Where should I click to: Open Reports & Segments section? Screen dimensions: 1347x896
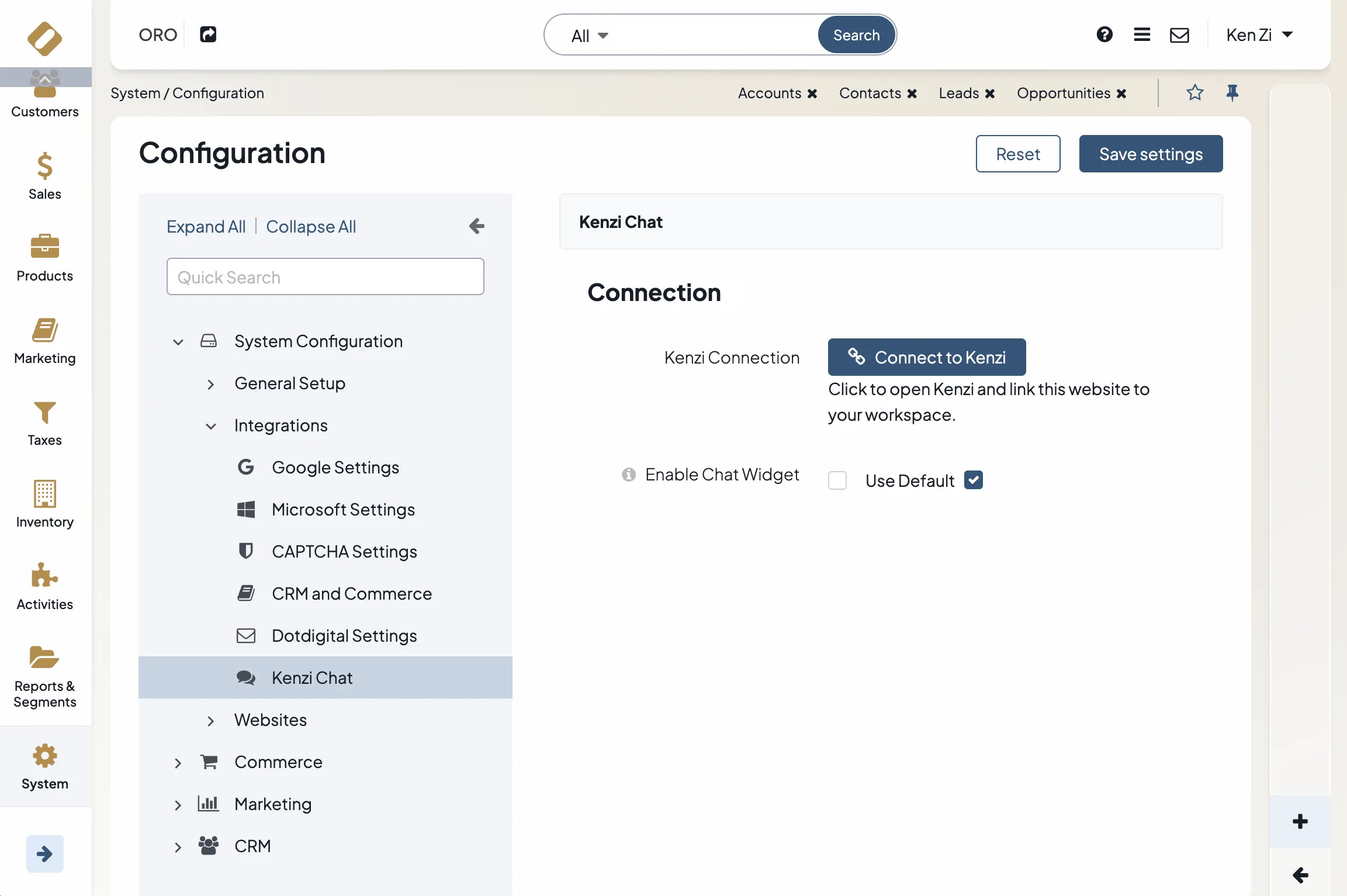[45, 677]
